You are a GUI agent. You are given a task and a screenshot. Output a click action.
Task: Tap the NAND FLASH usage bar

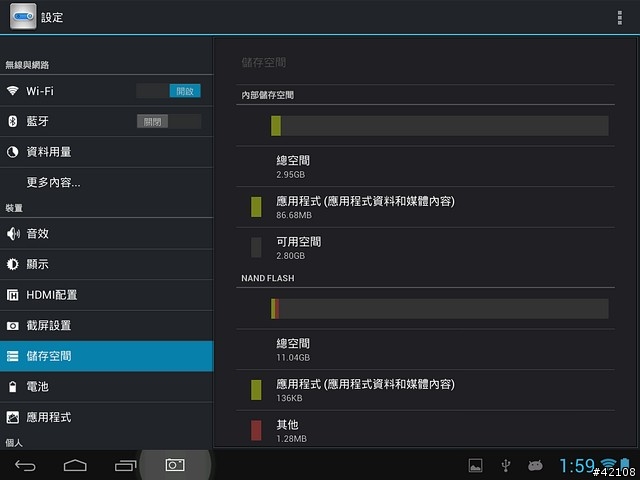coord(440,309)
